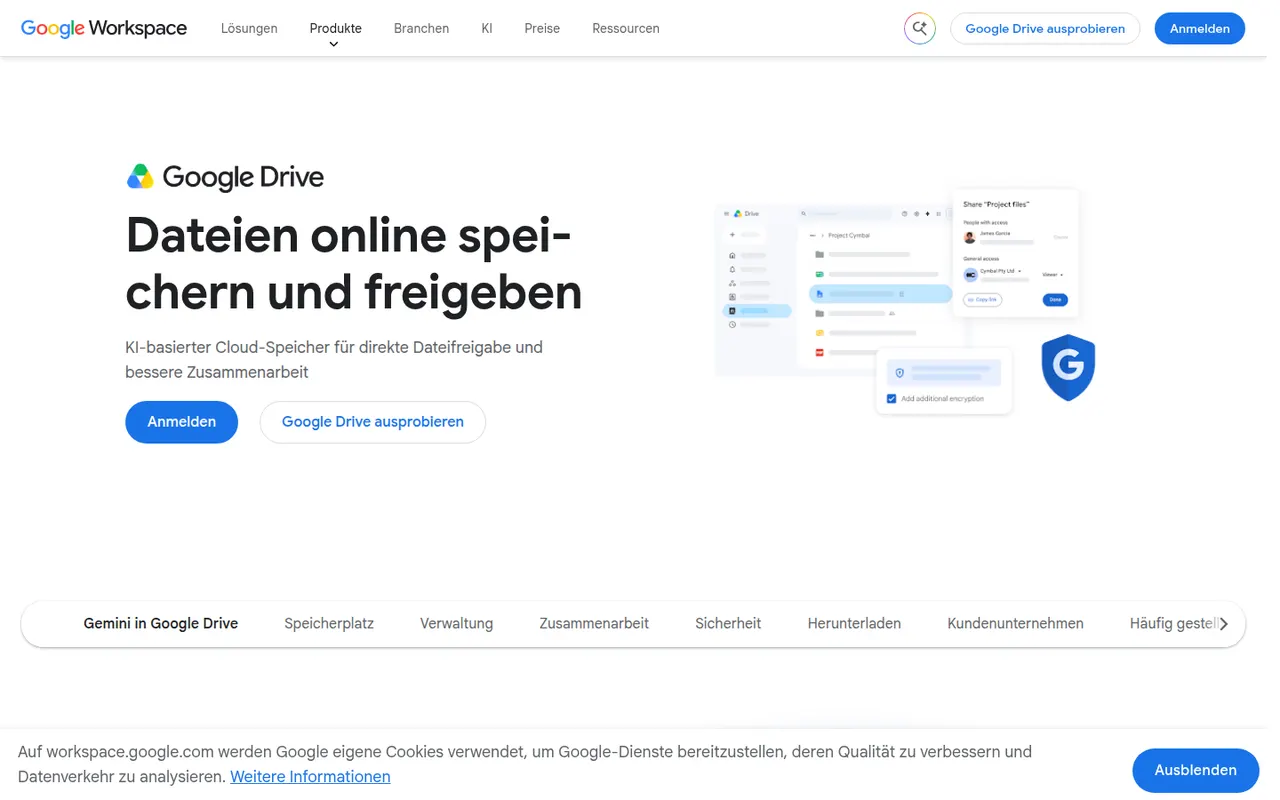Click the Google Drive triangle logo

pos(140,177)
